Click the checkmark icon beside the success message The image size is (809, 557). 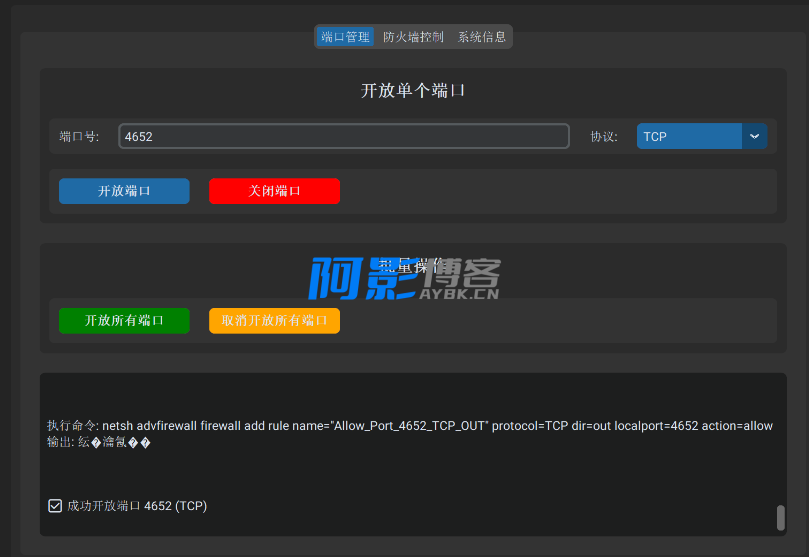(55, 506)
